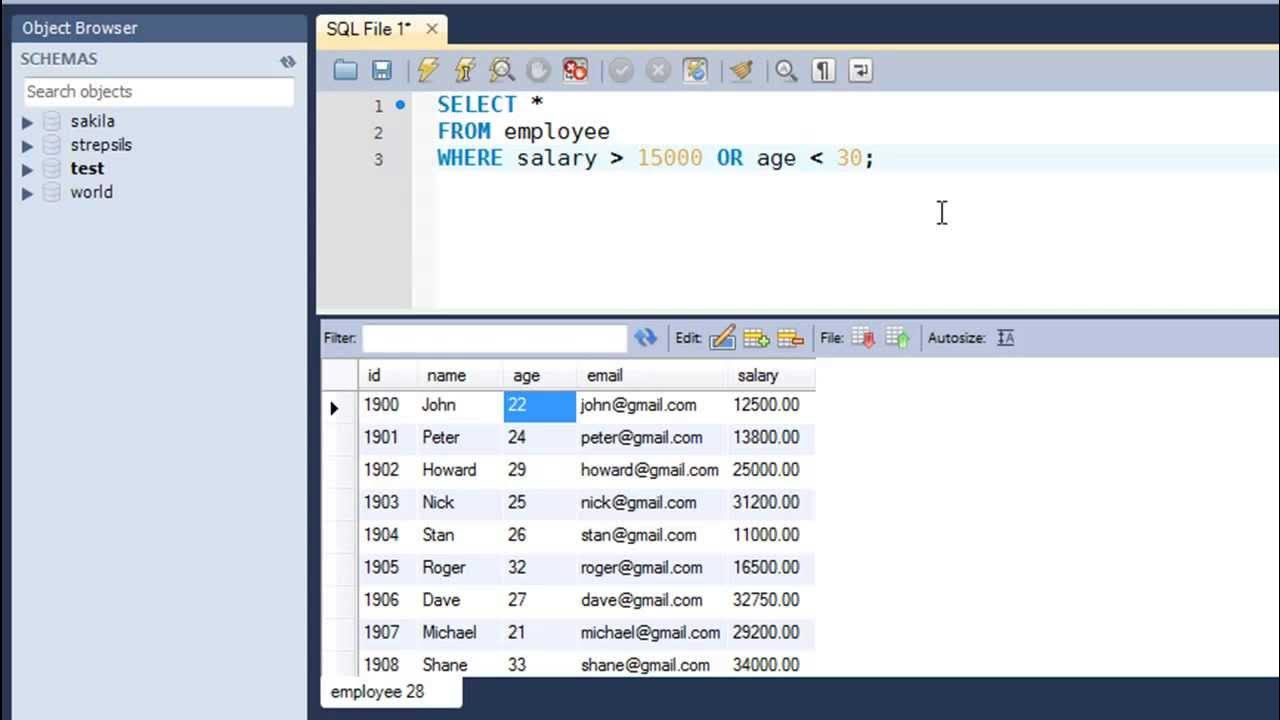The height and width of the screenshot is (720, 1280).
Task: Stop the running query
Action: coord(538,70)
